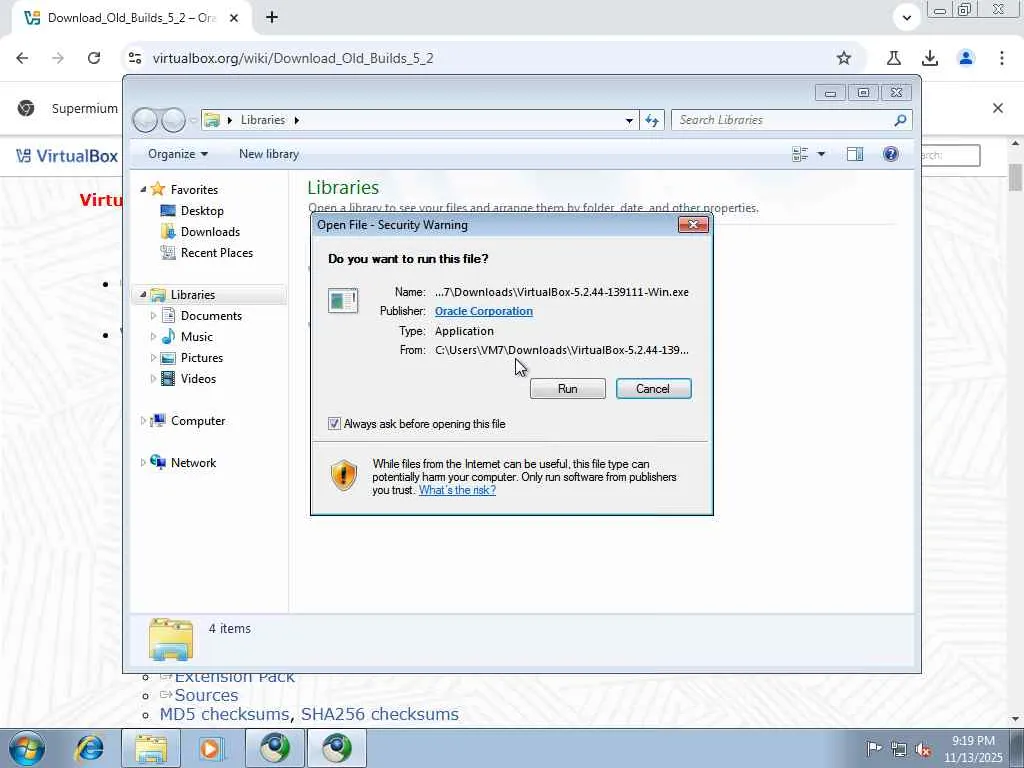Close the Download_Old_Builds_5_2 tab

234,18
